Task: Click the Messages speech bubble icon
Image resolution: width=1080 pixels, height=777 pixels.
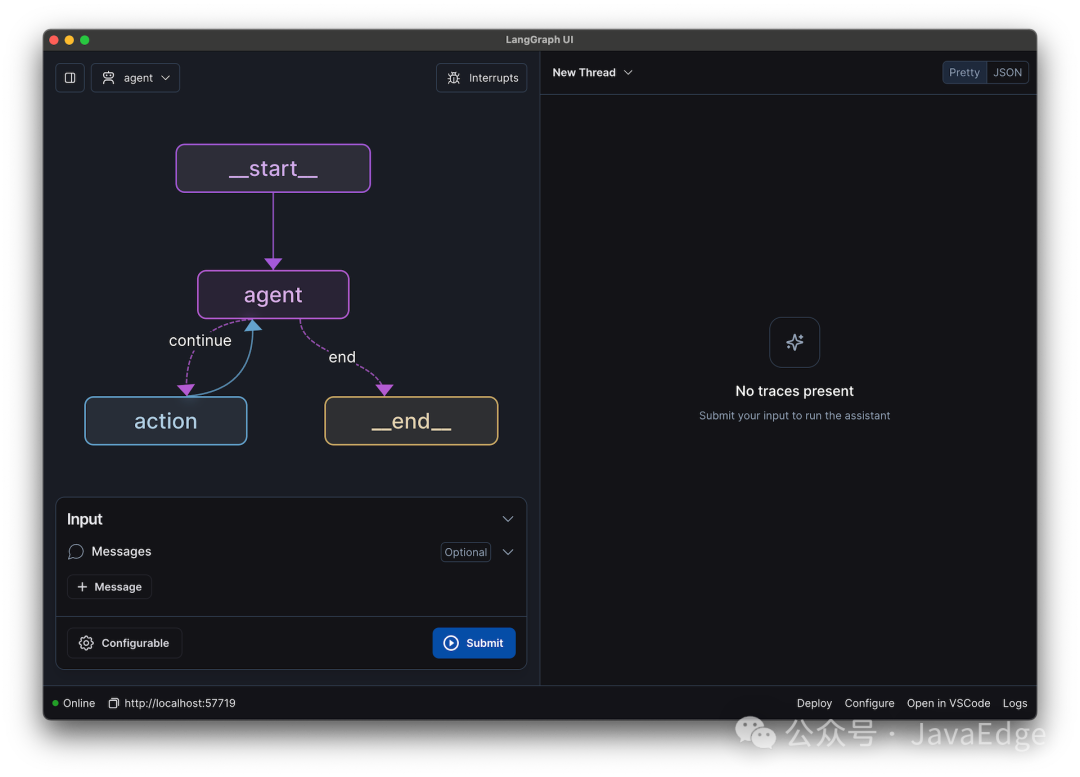Action: pyautogui.click(x=76, y=552)
